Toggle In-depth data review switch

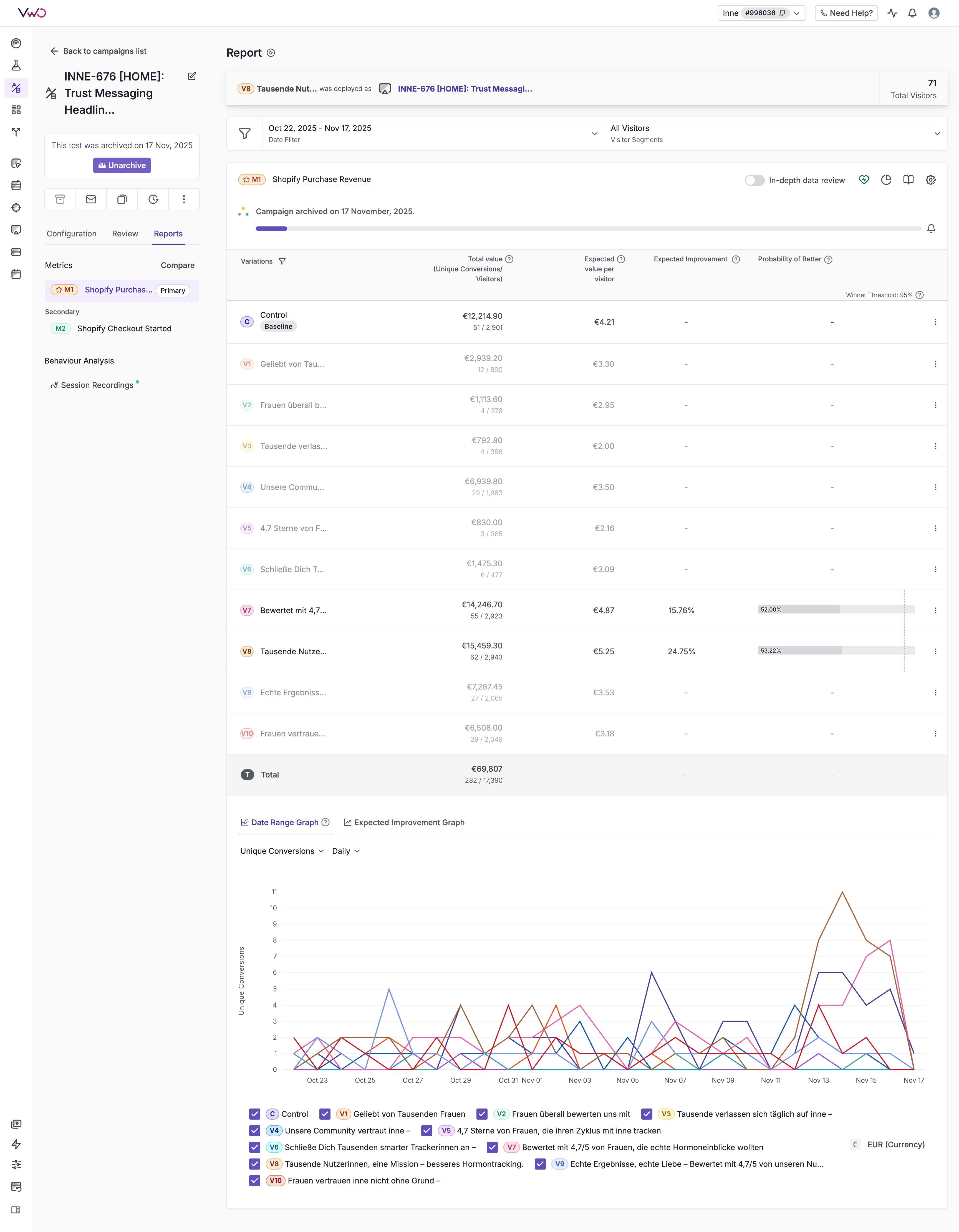pyautogui.click(x=754, y=181)
